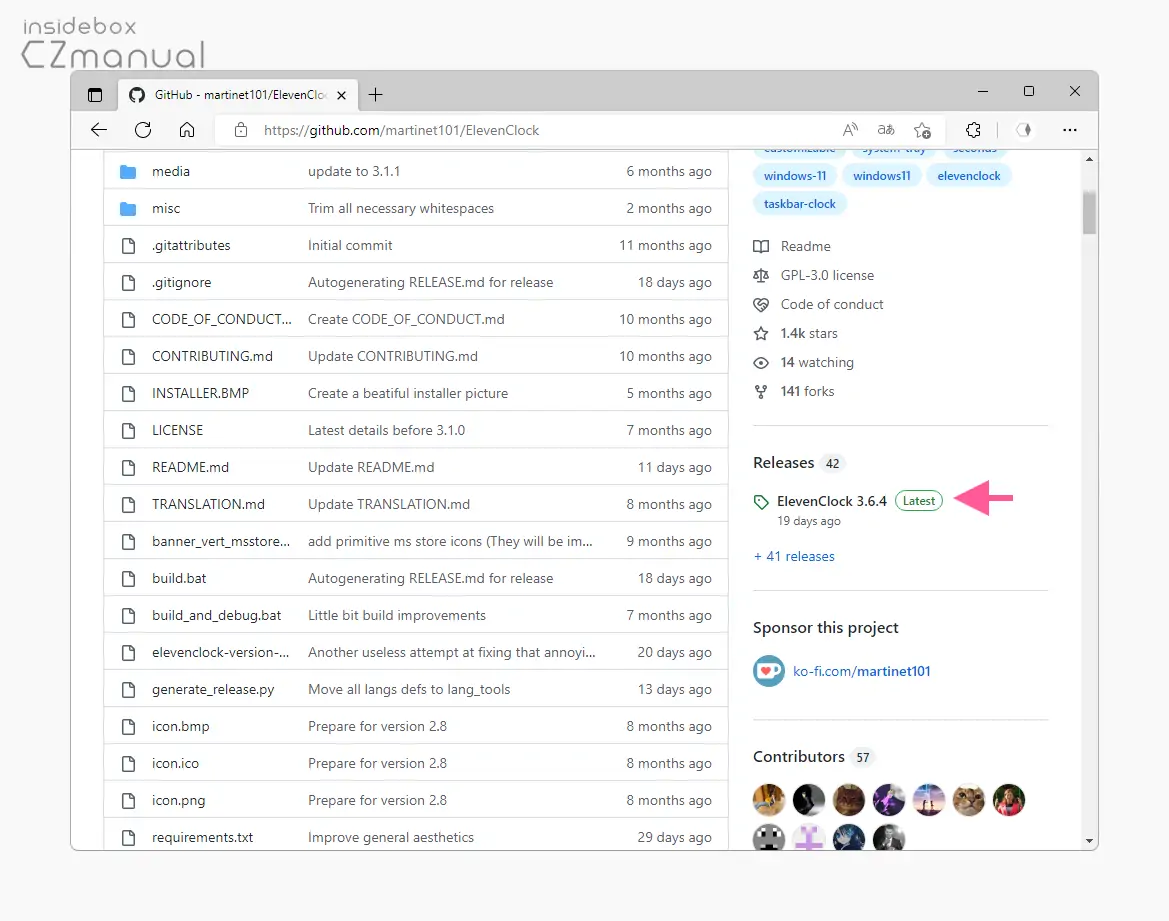Select the windows-11 topic tag
1169x921 pixels.
coord(795,176)
